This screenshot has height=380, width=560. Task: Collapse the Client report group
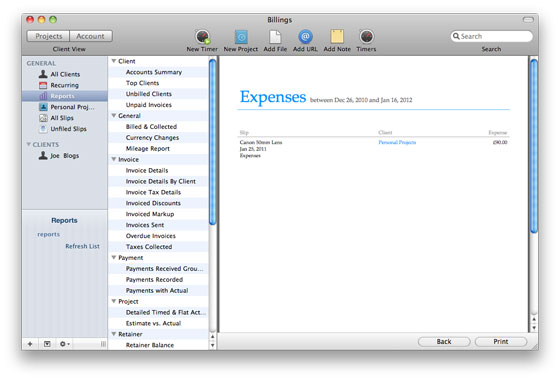pos(114,61)
